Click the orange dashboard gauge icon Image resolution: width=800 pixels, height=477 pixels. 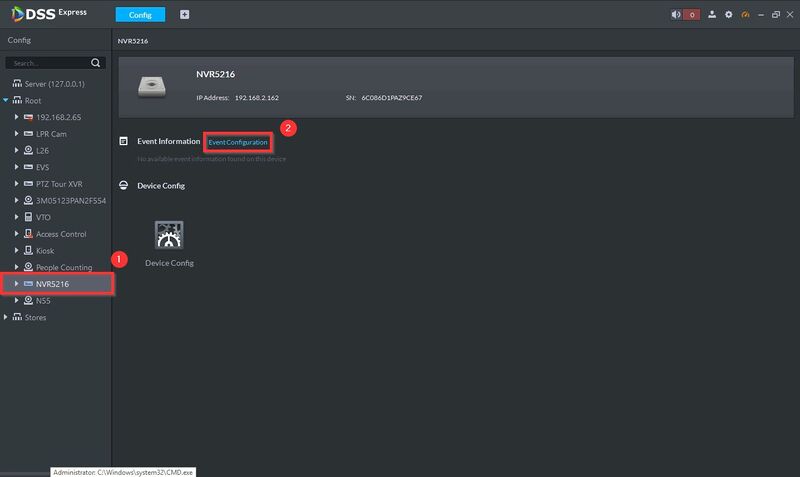point(745,15)
